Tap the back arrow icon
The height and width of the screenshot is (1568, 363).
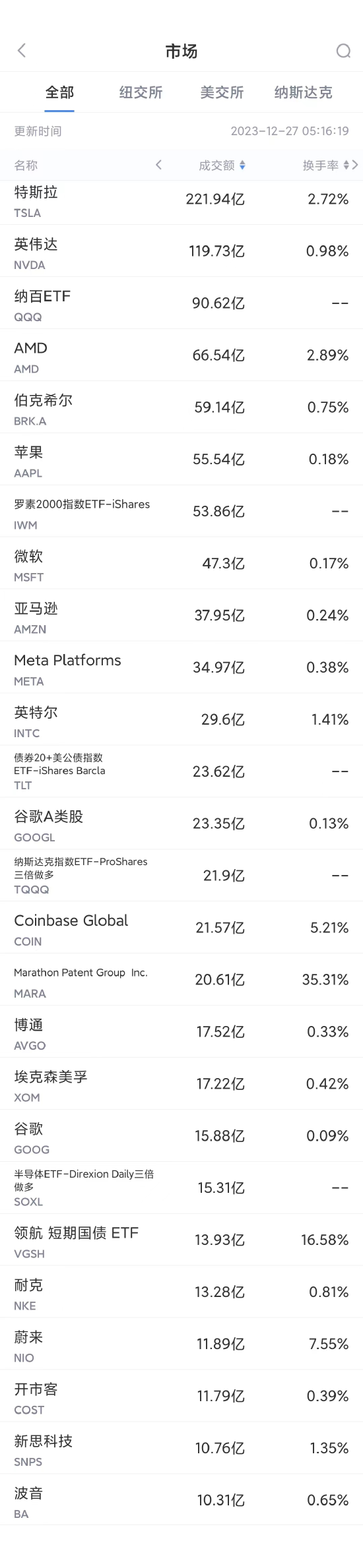(x=22, y=51)
